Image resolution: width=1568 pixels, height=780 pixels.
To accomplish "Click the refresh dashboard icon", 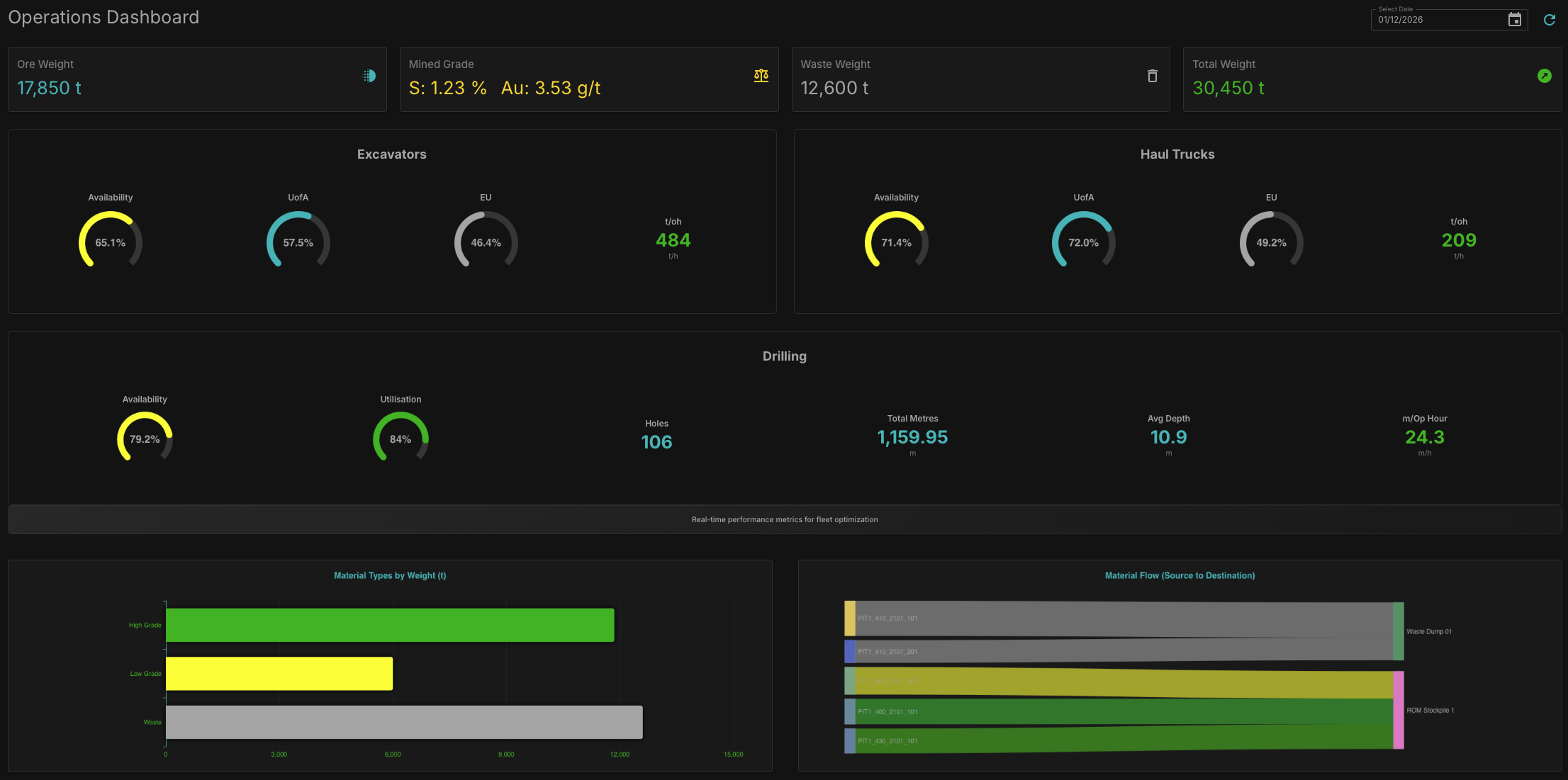I will click(1550, 20).
